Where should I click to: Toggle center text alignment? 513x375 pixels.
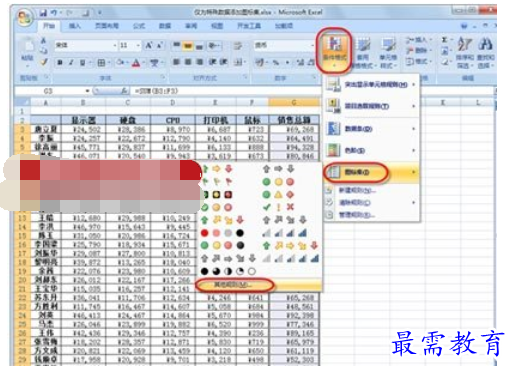[x=188, y=62]
